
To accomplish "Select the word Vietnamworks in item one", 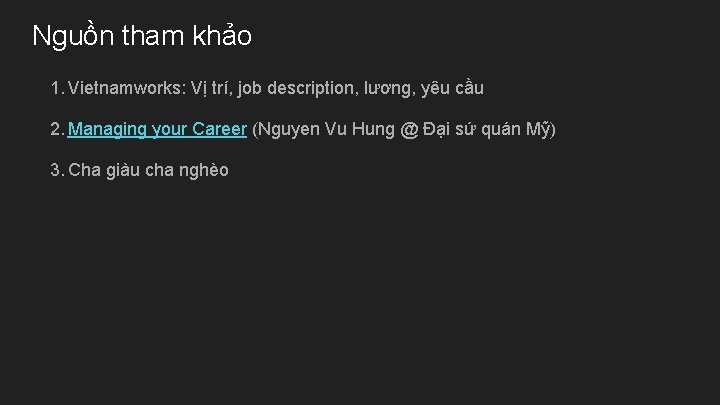I will pos(124,88).
